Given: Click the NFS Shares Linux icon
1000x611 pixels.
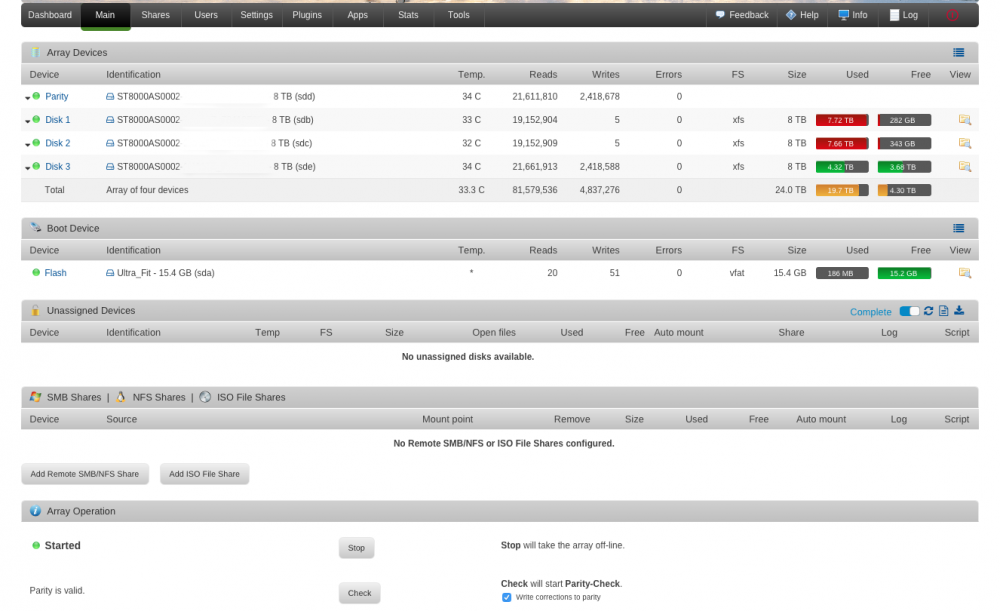Looking at the screenshot, I should click(121, 397).
